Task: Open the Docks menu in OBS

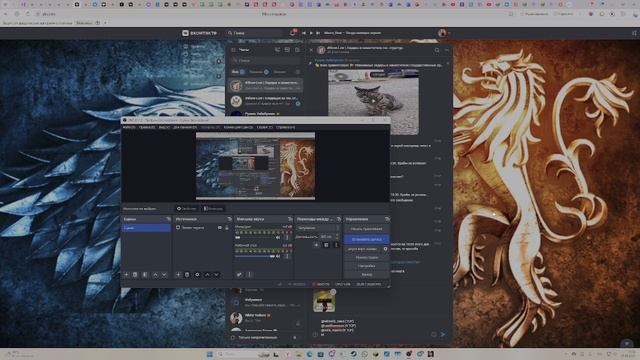Action: click(x=185, y=127)
